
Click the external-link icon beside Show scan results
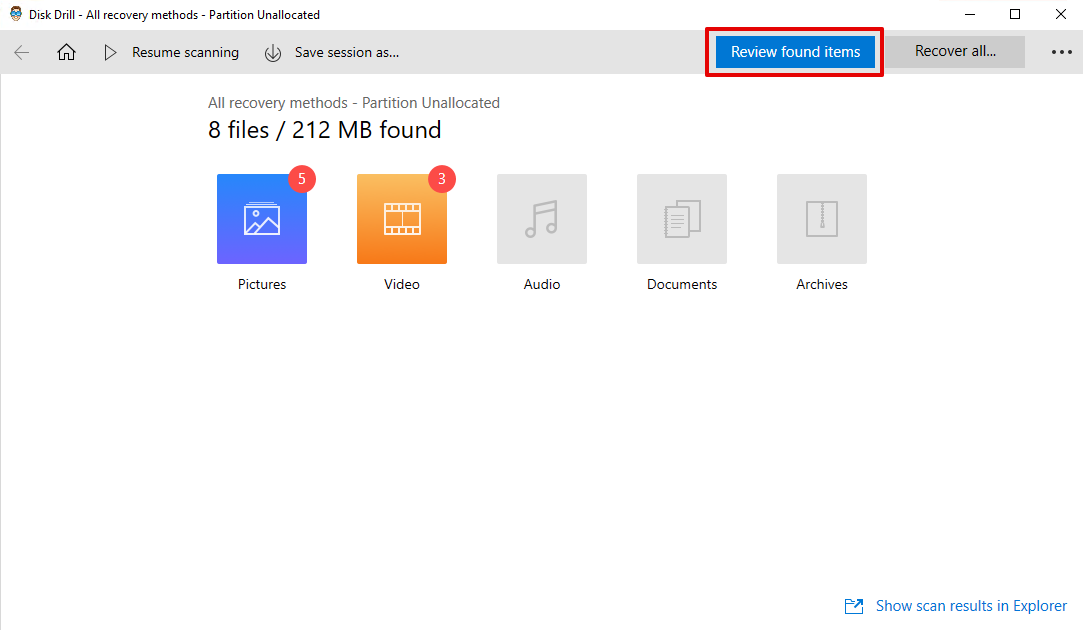[x=854, y=607]
